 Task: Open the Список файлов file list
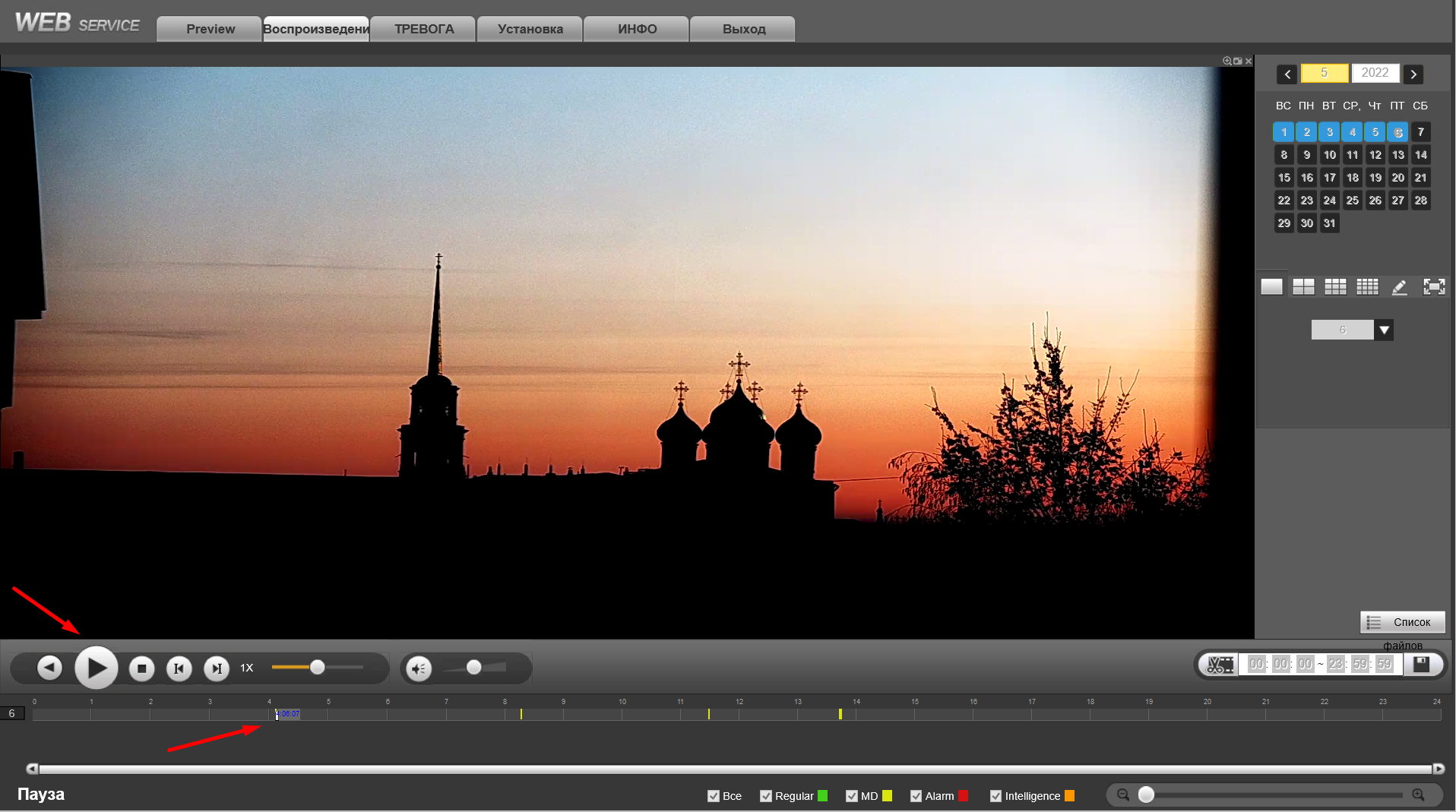click(x=1403, y=622)
